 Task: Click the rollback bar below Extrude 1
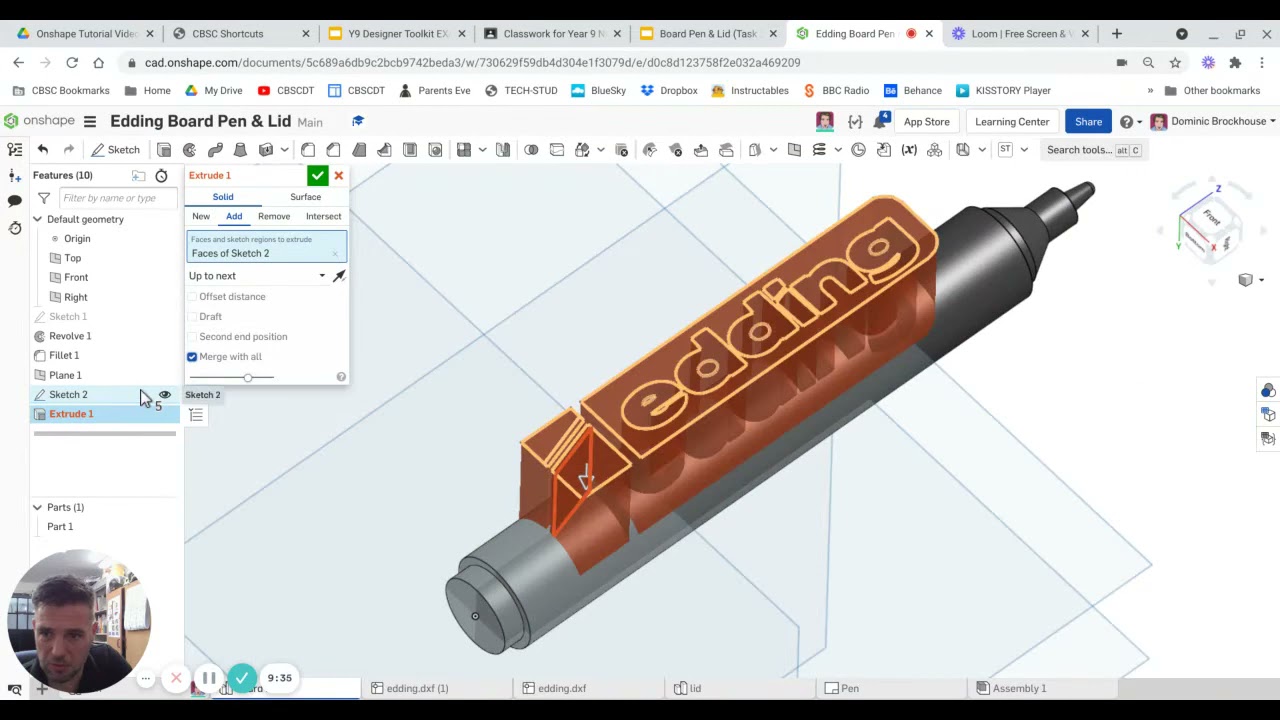tap(105, 434)
